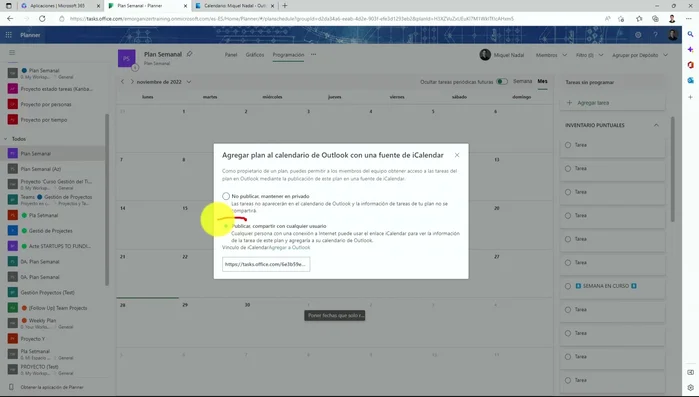Collapse the INVENTARIO PUNTUALES section
Viewport: 699px width, 397px height.
pos(656,125)
